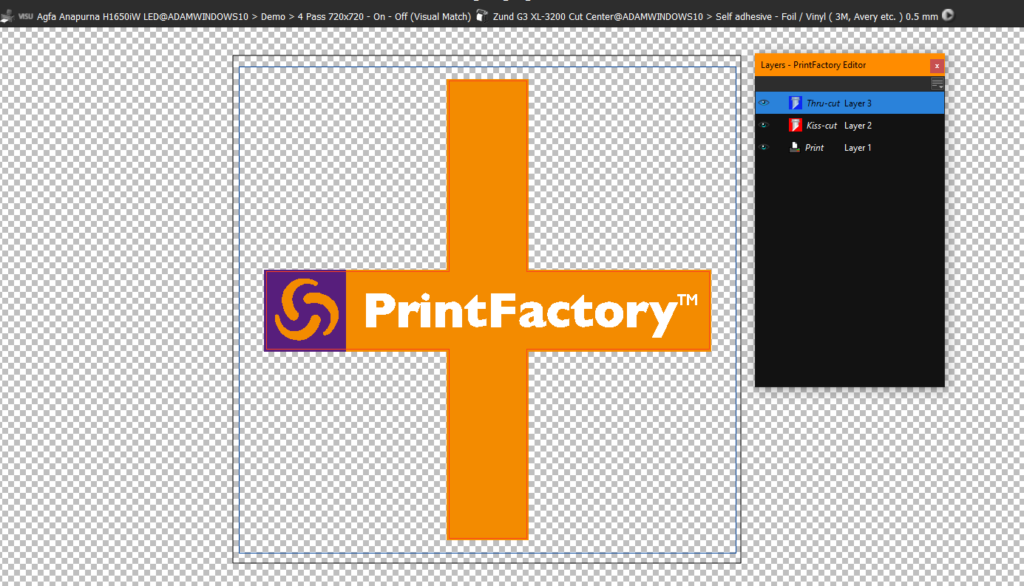Click the 'Self adhesive - Foil / Vinyl' material text

(x=770, y=16)
